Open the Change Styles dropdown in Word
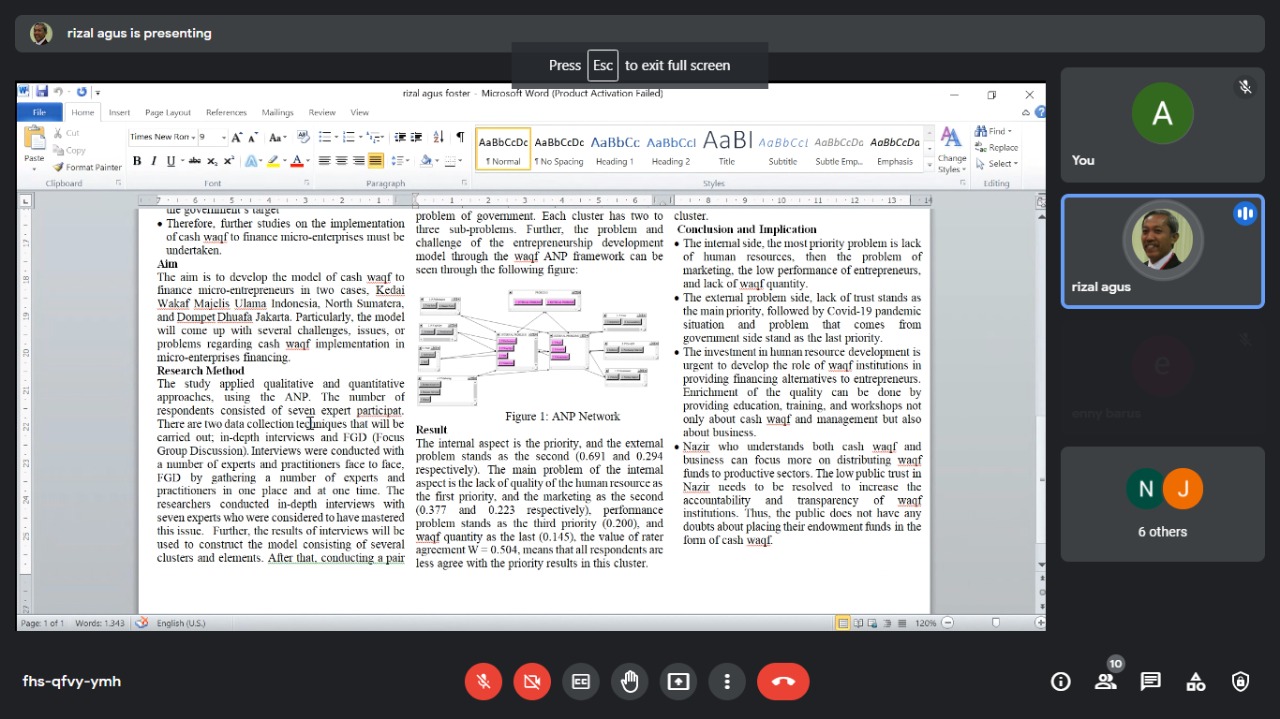1280x719 pixels. [952, 150]
